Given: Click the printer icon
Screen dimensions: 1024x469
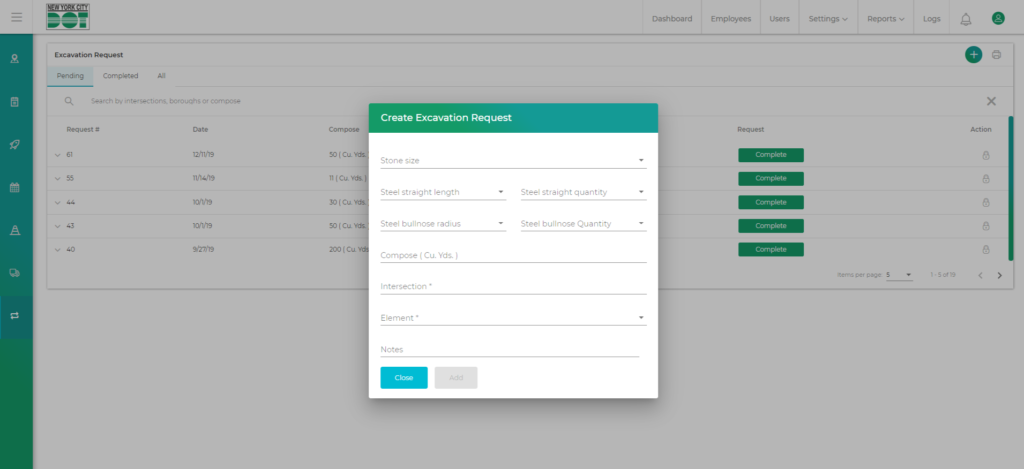Looking at the screenshot, I should 996,55.
